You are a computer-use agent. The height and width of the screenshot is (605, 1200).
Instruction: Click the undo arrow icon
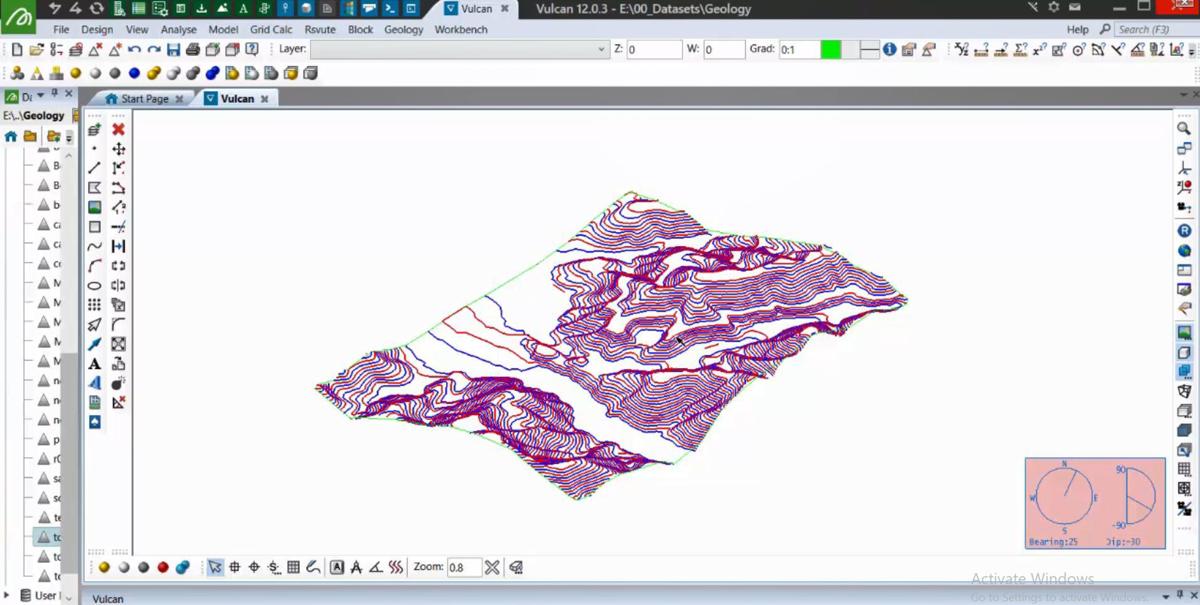134,49
